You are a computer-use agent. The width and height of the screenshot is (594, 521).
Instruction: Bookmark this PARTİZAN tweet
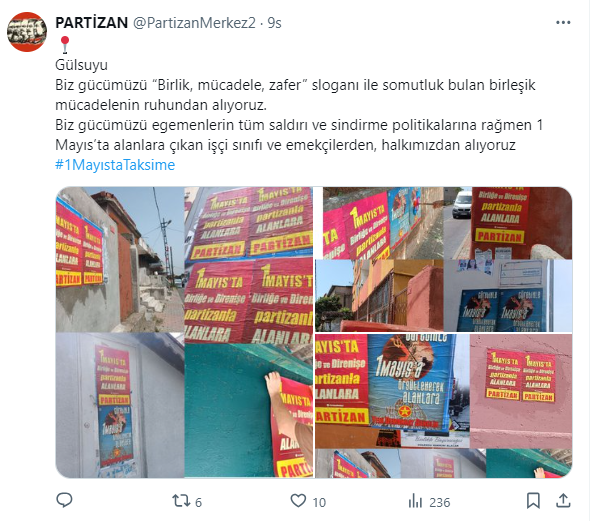coord(533,501)
